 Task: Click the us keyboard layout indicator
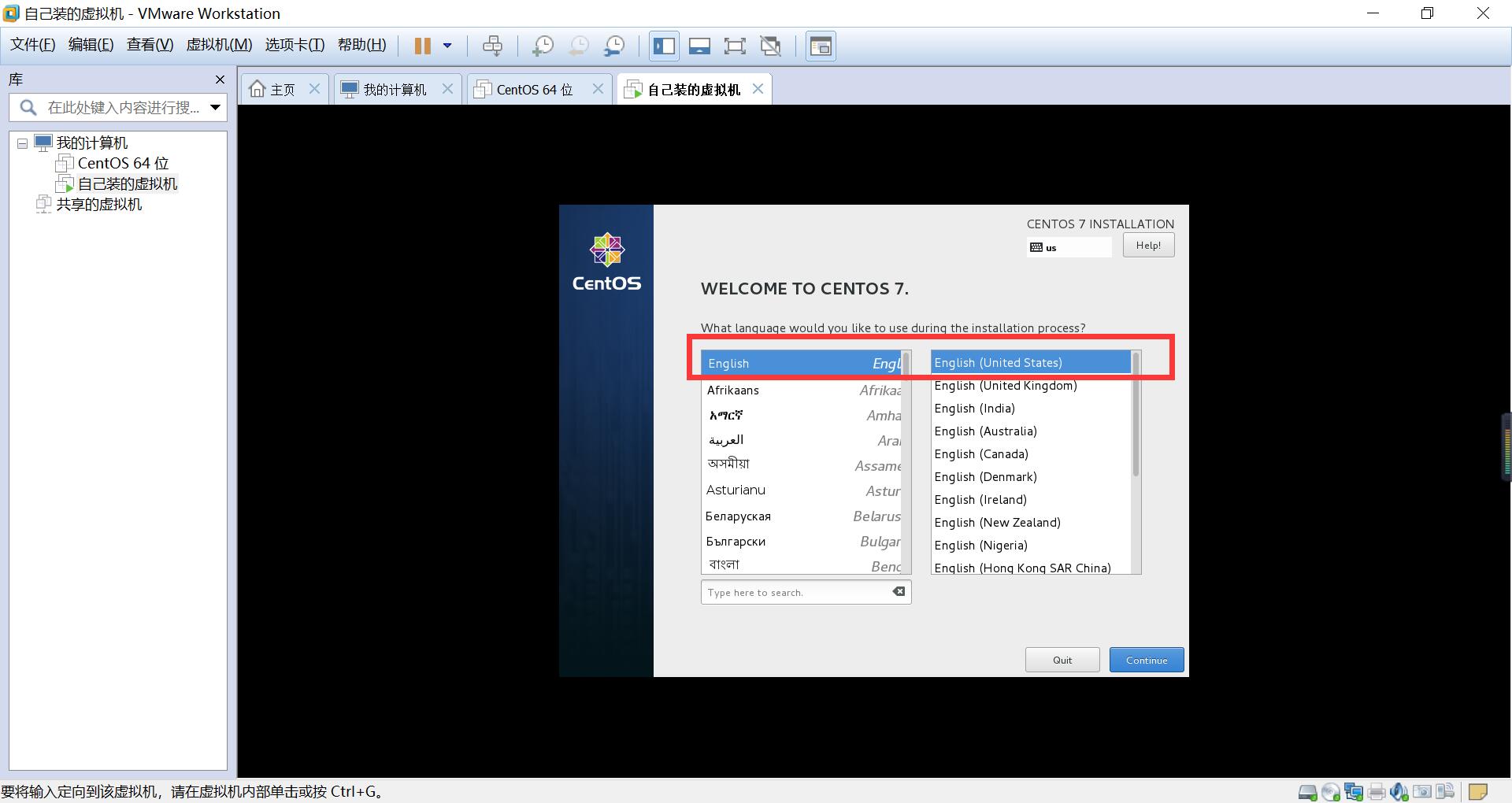click(1069, 247)
